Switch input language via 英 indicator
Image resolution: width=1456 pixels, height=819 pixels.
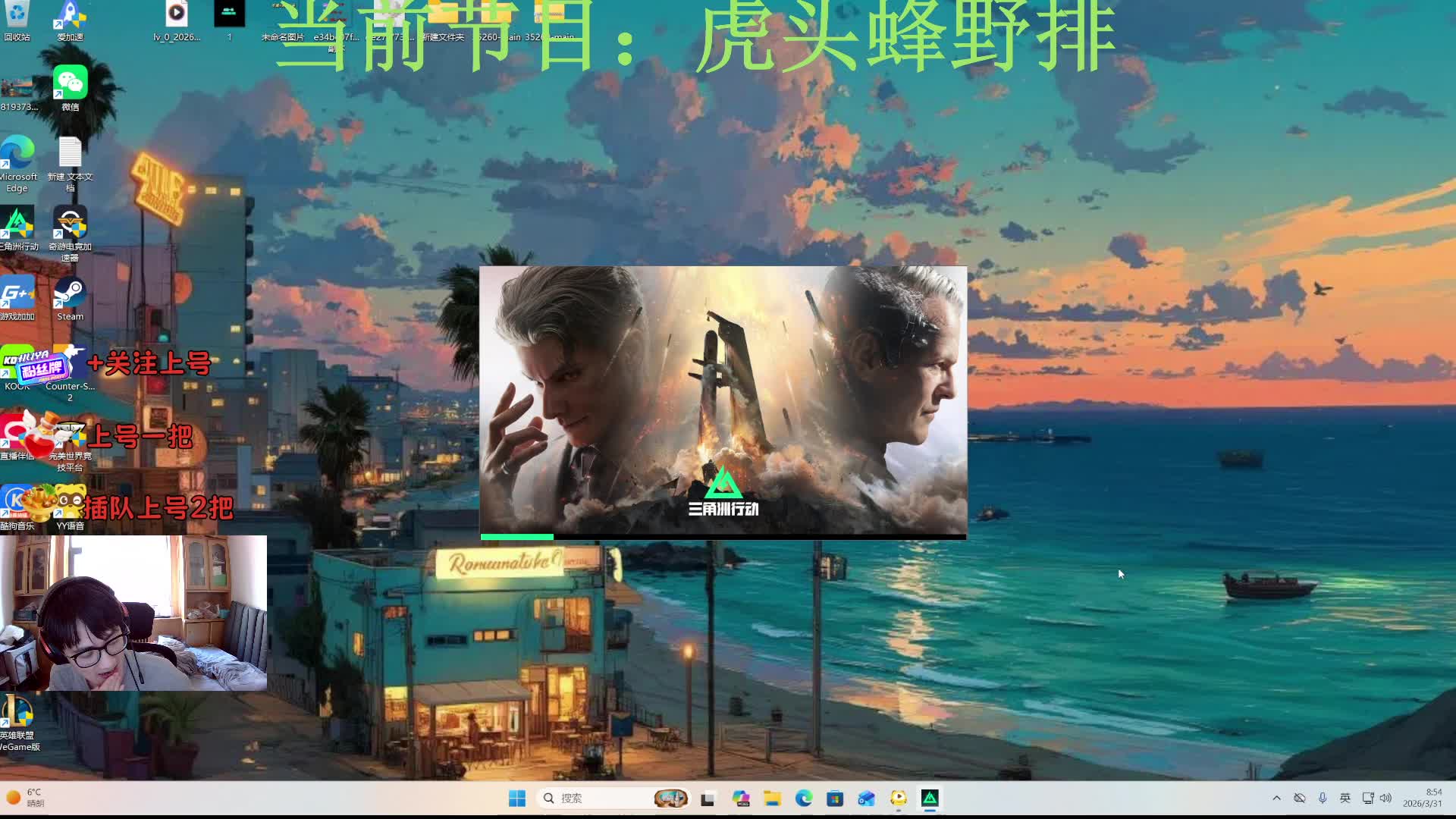tap(1345, 798)
